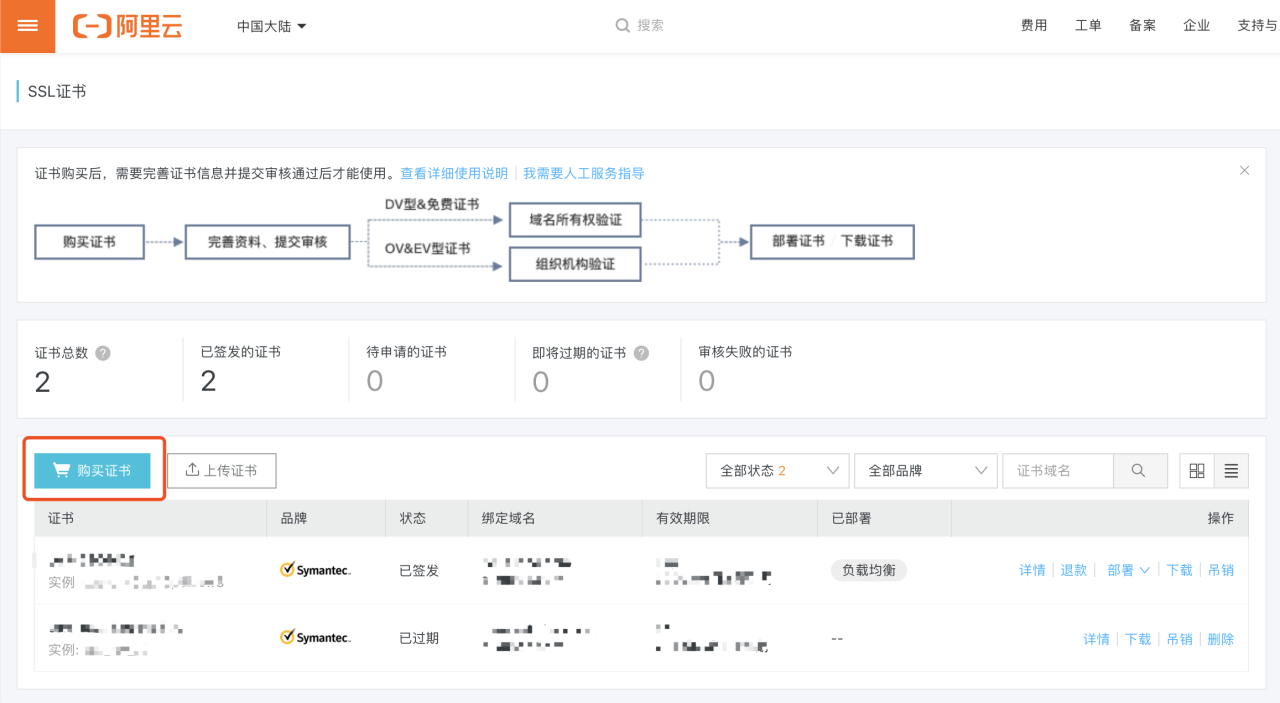This screenshot has height=703, width=1280.
Task: Click the search magnifier beside certificate domain field
Action: click(1140, 470)
